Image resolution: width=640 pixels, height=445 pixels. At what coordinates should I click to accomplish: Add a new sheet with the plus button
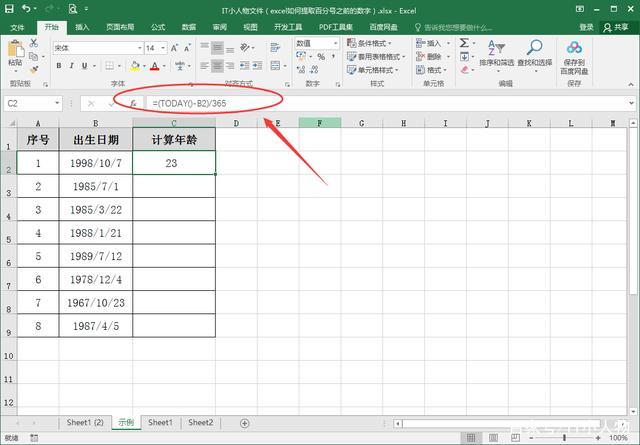coord(244,423)
